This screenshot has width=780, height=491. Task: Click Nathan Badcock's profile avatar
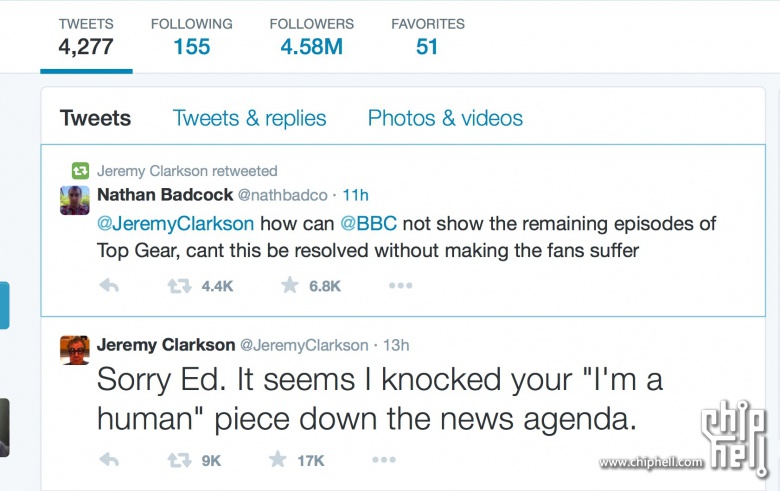click(x=75, y=199)
